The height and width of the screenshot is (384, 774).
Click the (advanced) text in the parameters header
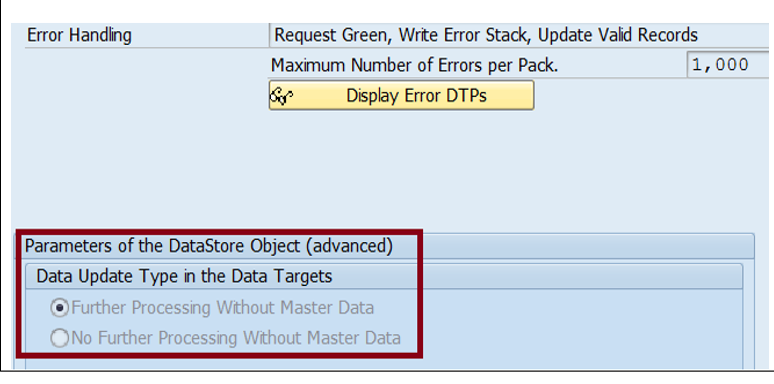[x=349, y=246]
